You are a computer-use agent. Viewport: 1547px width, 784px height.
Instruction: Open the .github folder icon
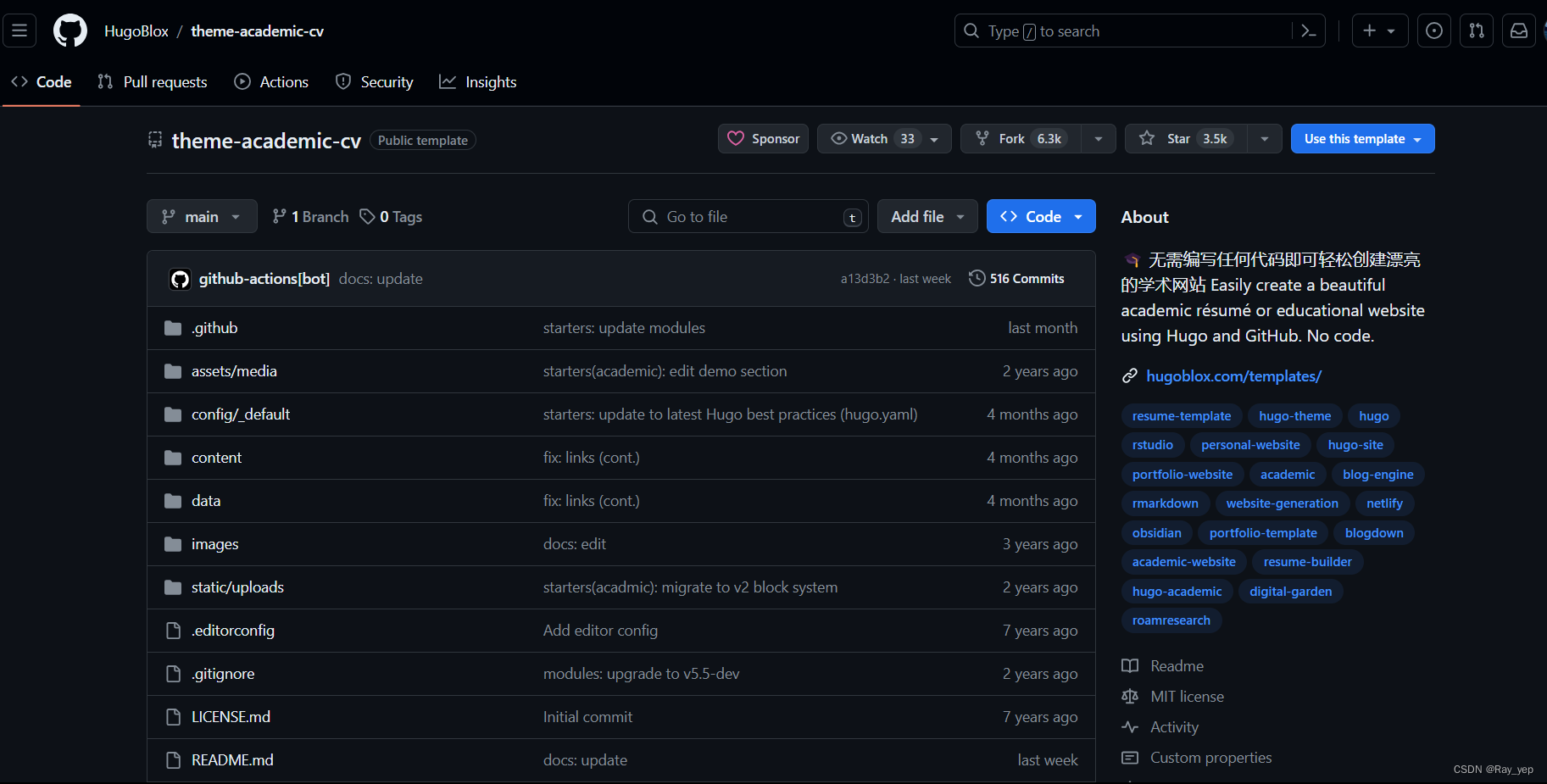click(173, 328)
